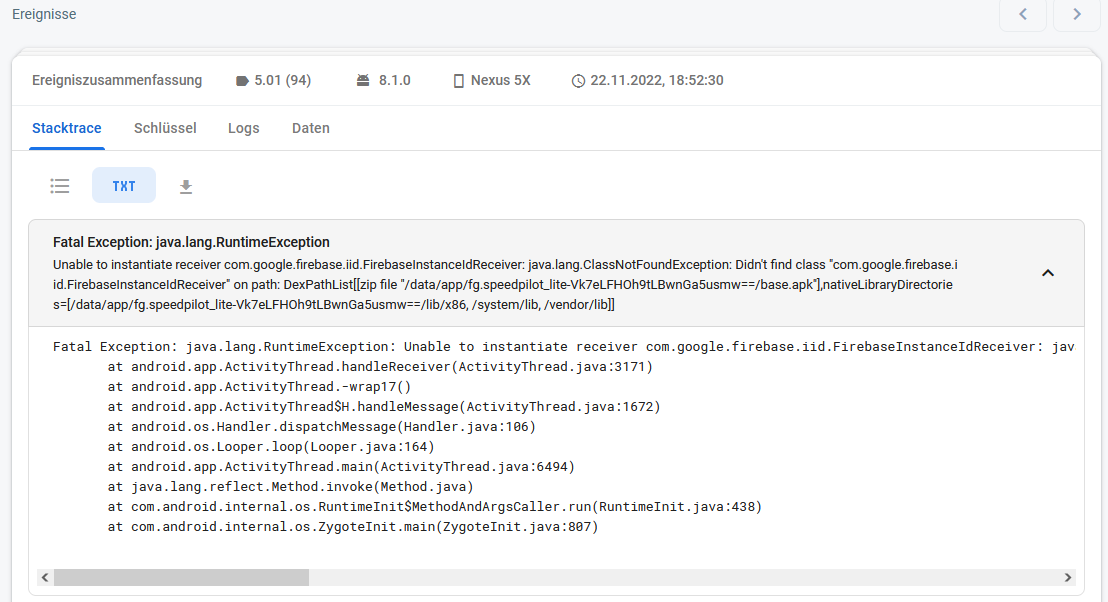
Task: Click the Fatal Exception: java.lang.RuntimeException heading
Action: [191, 242]
